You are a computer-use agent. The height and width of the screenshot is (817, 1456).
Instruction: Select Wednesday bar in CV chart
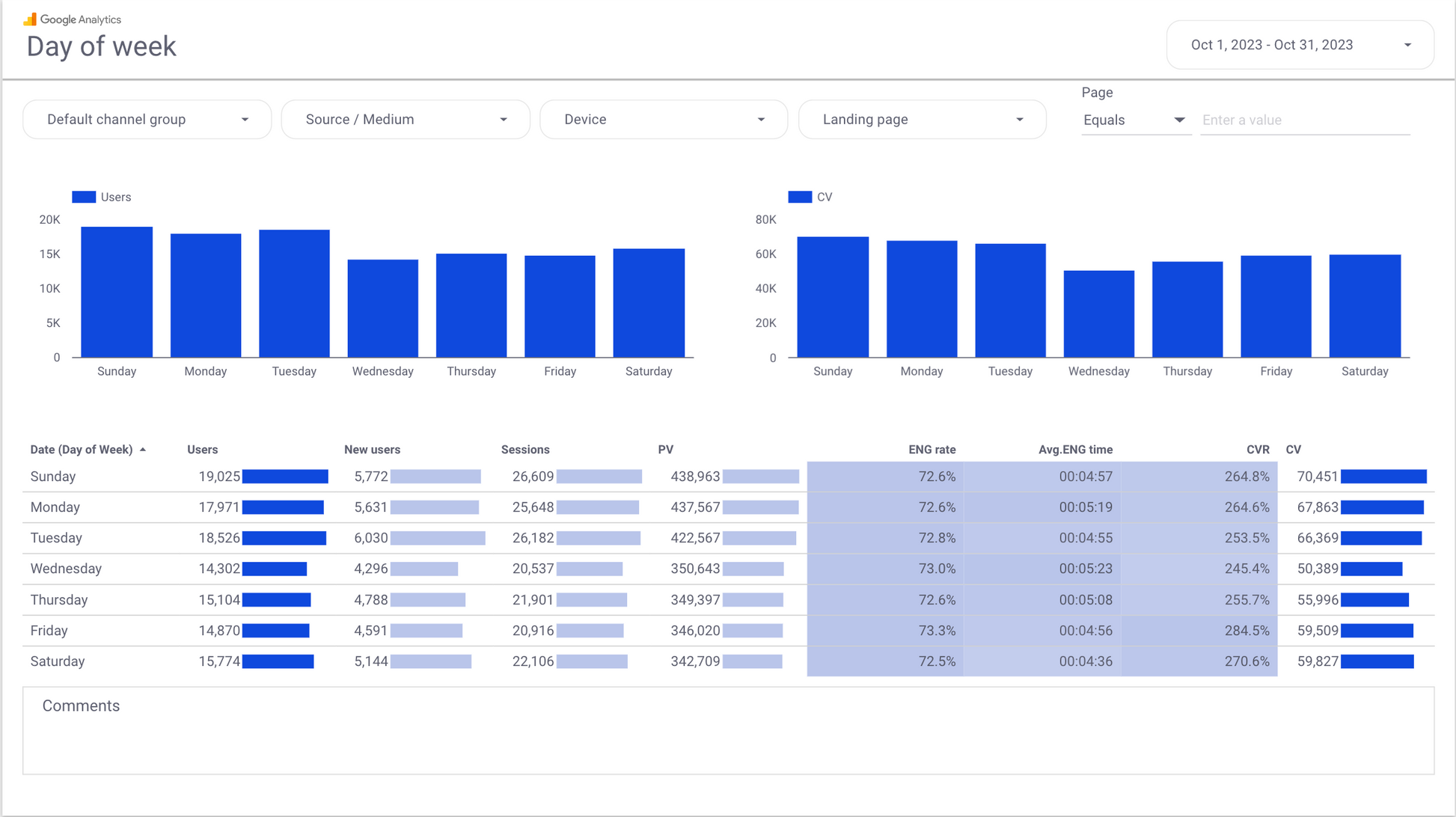1098,314
